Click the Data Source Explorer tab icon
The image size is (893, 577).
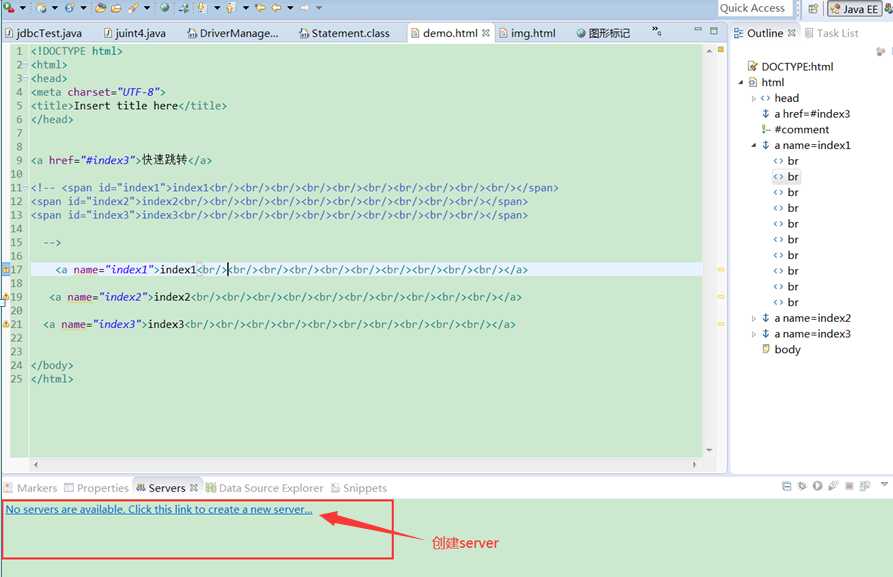click(x=210, y=488)
